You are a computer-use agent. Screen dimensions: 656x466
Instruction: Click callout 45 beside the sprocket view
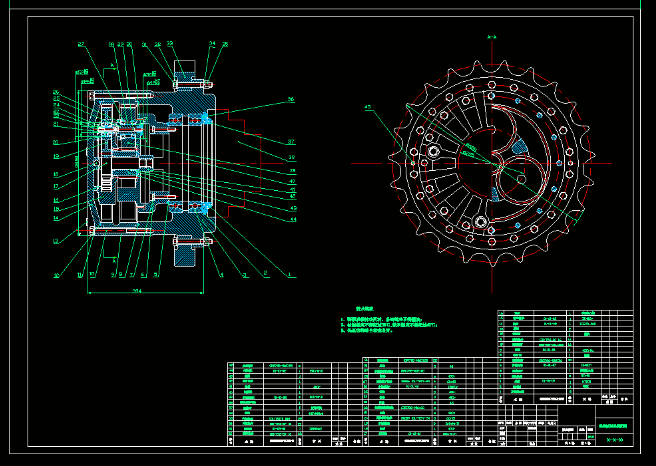368,107
